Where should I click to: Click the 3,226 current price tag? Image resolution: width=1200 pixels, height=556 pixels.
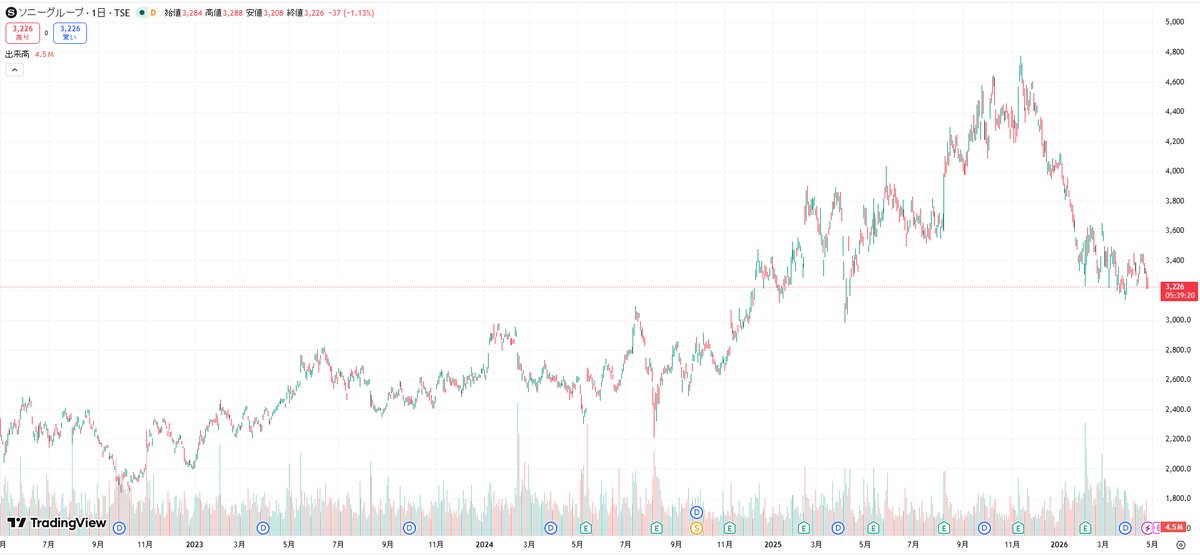[x=1174, y=286]
